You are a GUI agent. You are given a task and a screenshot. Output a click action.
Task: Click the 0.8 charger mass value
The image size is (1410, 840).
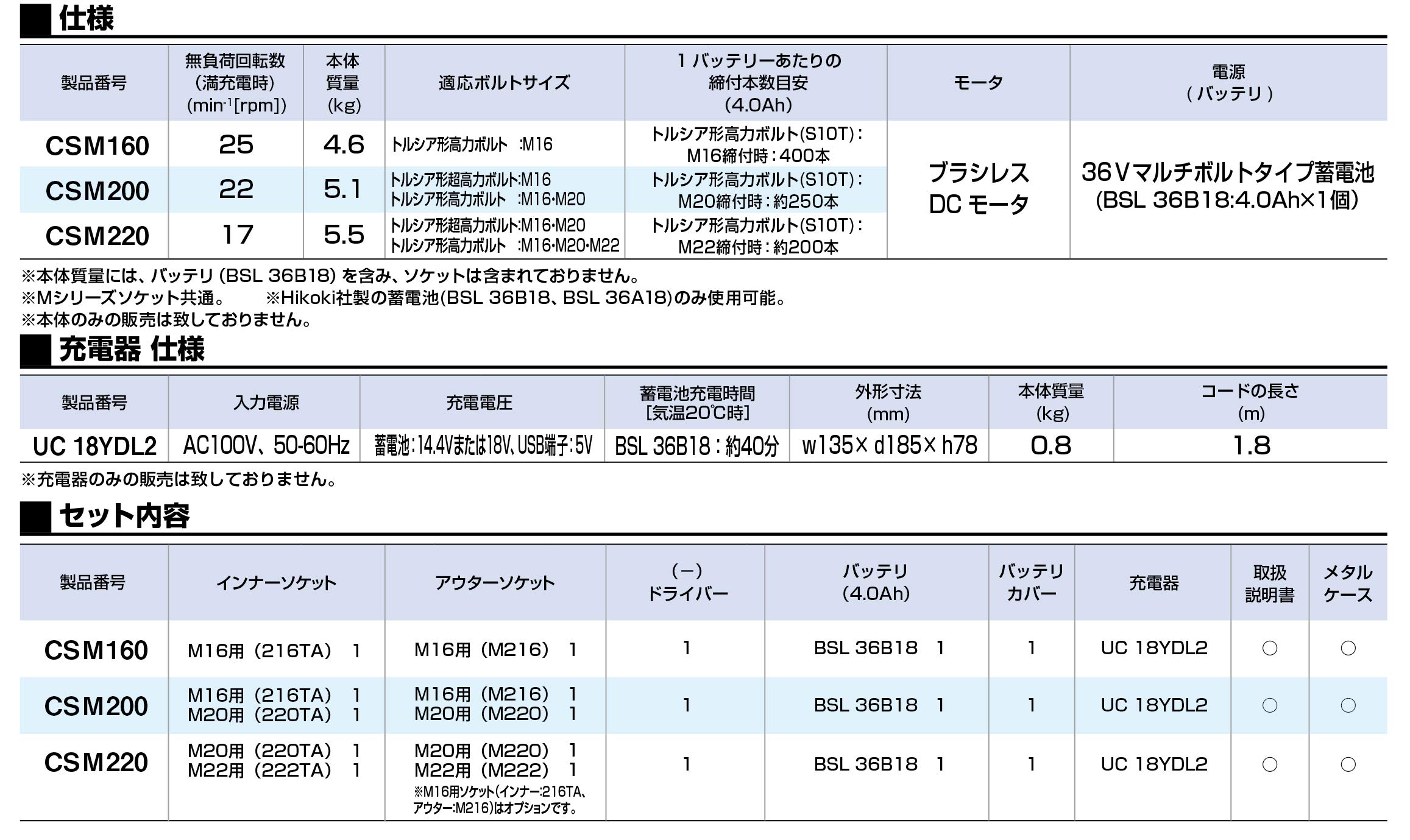click(1051, 445)
